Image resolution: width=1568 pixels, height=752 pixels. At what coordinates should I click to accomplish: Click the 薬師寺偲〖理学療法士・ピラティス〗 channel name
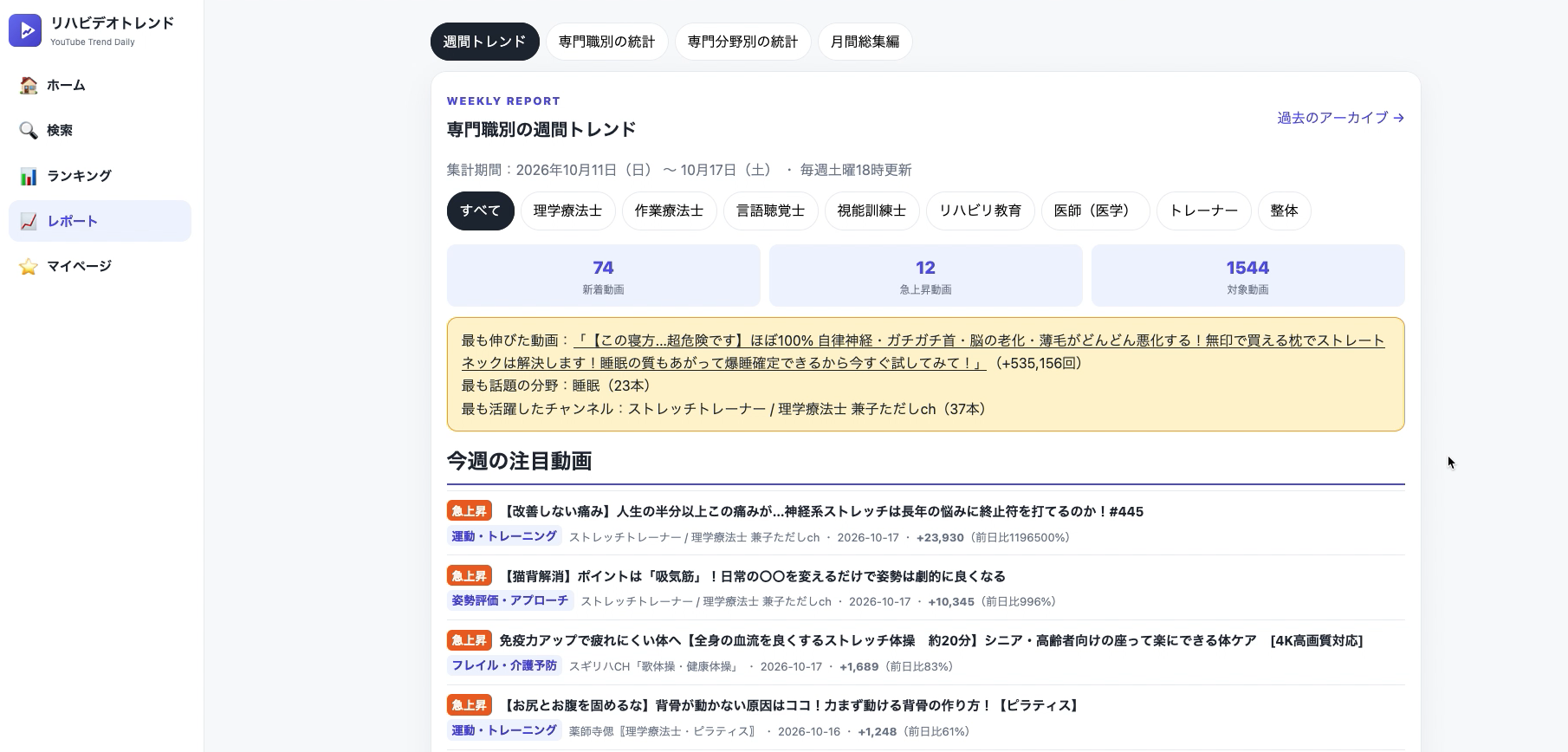[x=664, y=731]
